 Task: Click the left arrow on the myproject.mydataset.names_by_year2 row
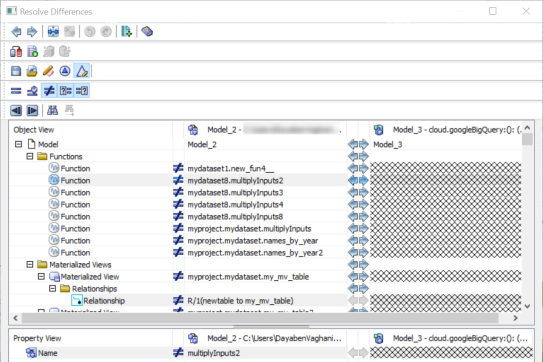(x=353, y=253)
